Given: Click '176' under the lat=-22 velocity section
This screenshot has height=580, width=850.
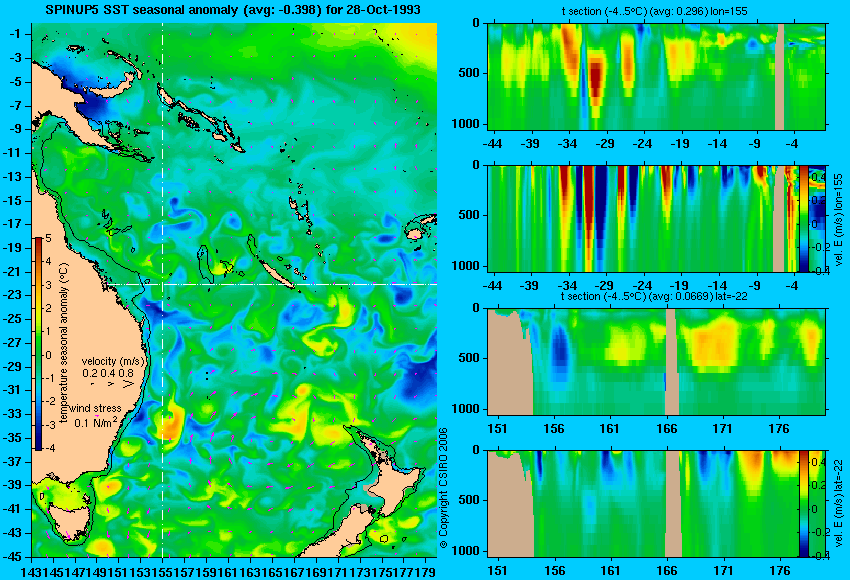Looking at the screenshot, I should pos(781,571).
